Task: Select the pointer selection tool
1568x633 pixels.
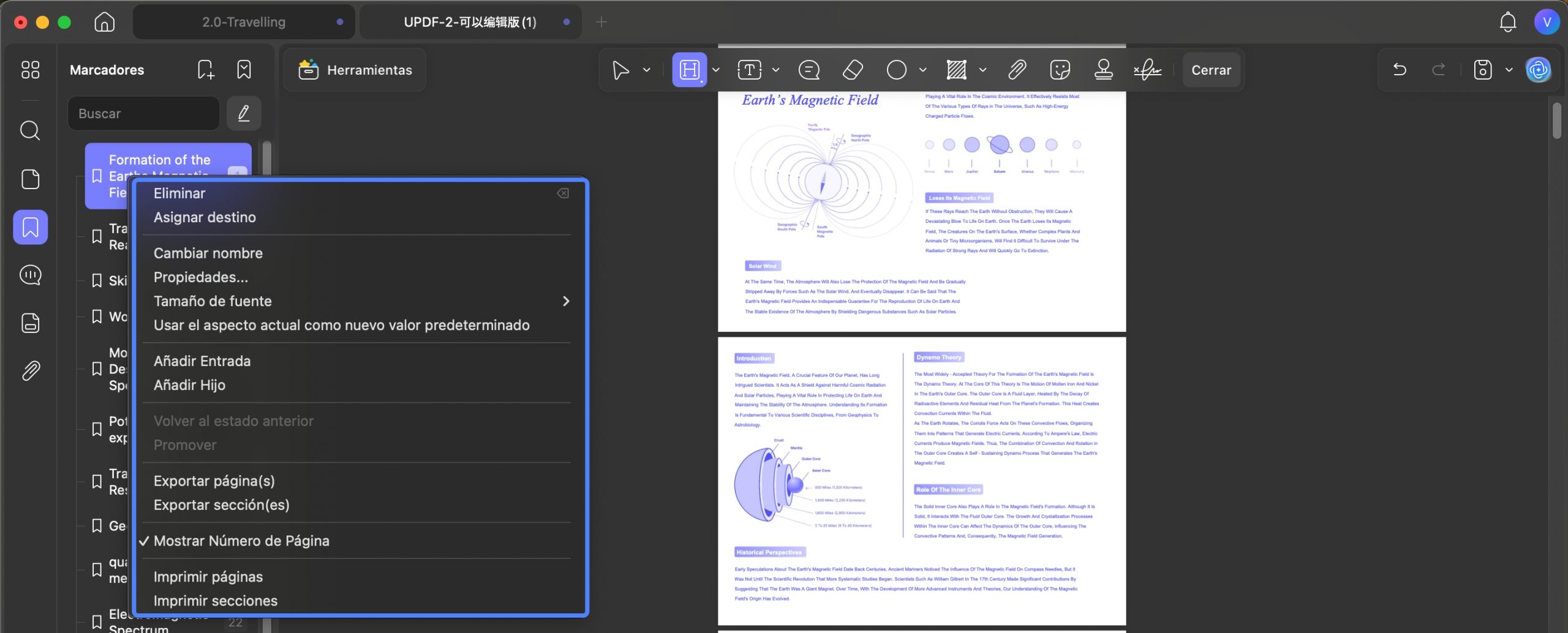Action: pos(620,70)
